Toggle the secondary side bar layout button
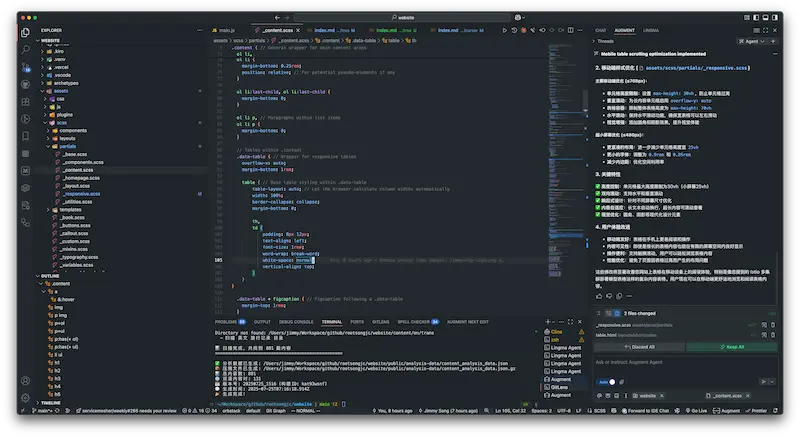The height and width of the screenshot is (437, 800). click(774, 17)
